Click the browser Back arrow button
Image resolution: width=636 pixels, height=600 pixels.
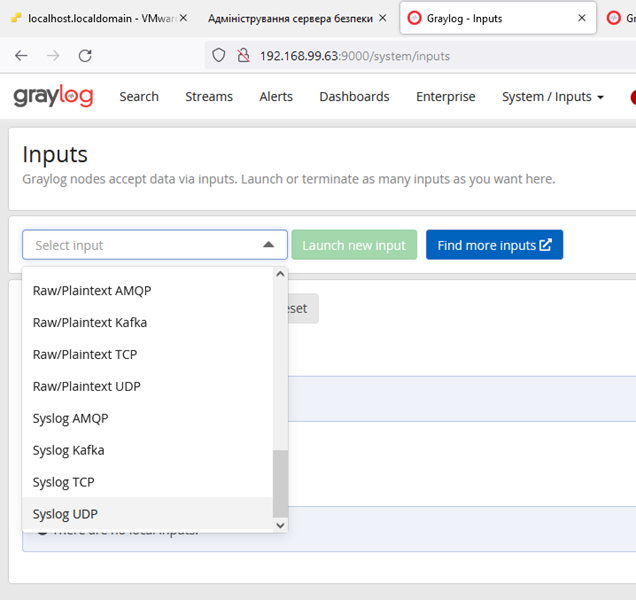tap(21, 56)
